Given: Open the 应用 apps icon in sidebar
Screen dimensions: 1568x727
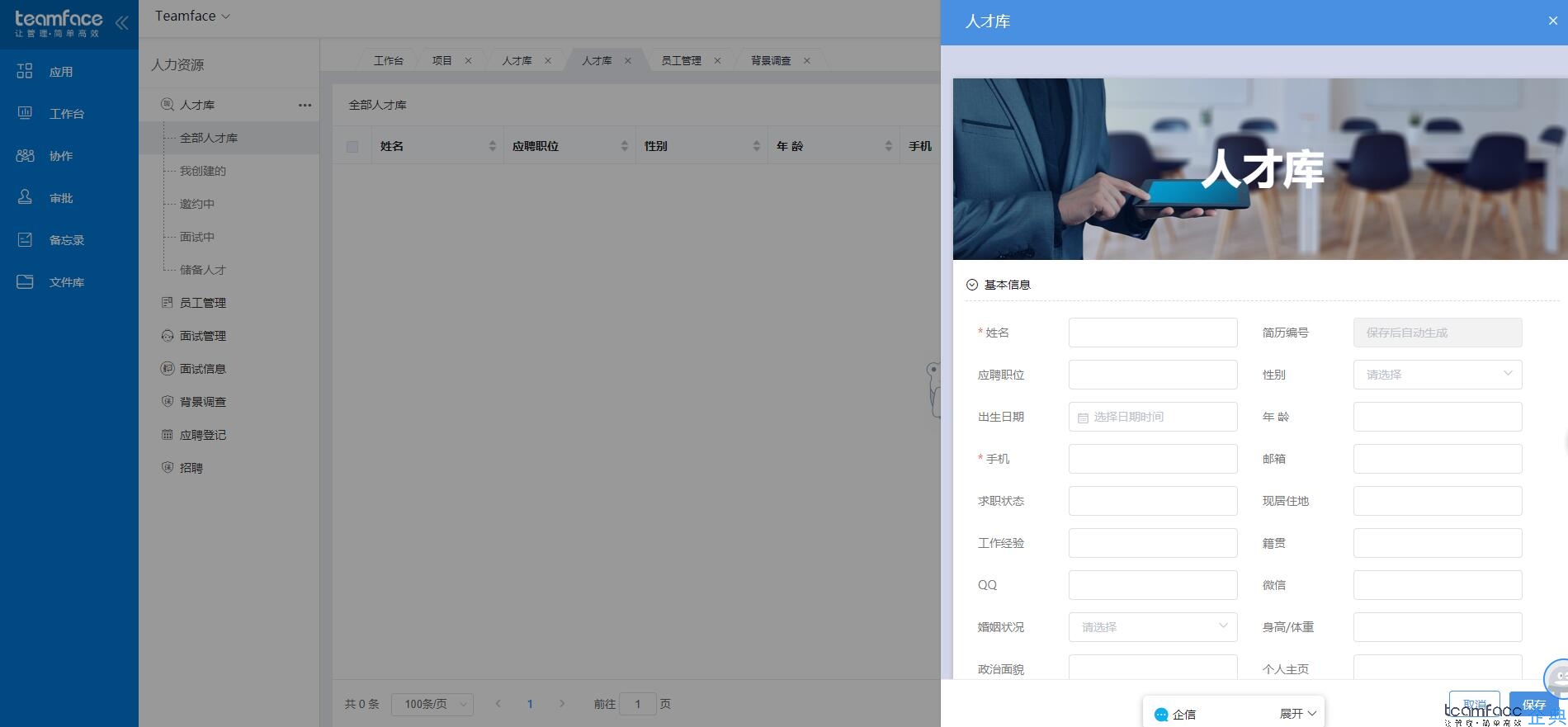Looking at the screenshot, I should 25,71.
